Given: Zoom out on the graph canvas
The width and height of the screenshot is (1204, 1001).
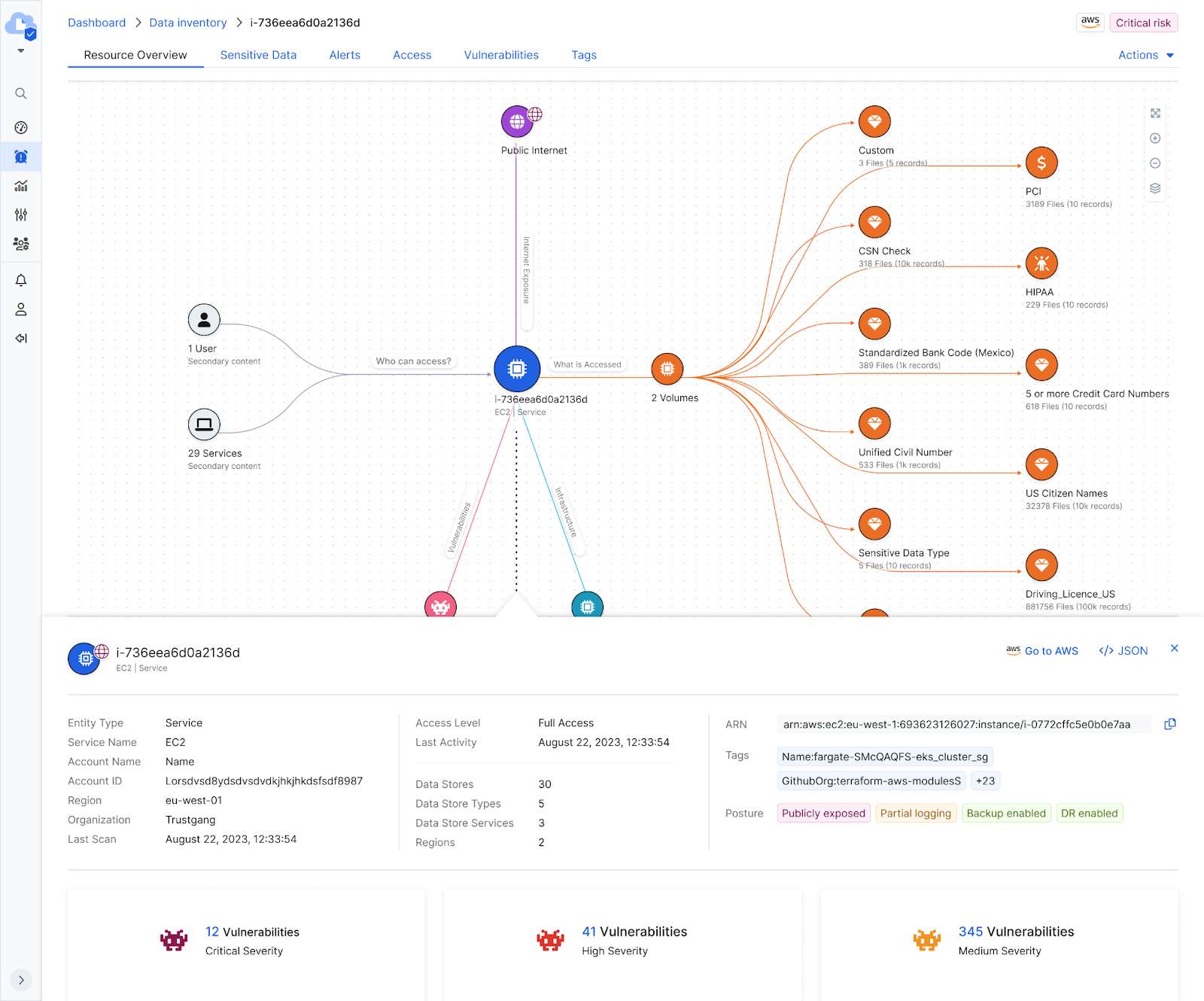Looking at the screenshot, I should [x=1155, y=163].
